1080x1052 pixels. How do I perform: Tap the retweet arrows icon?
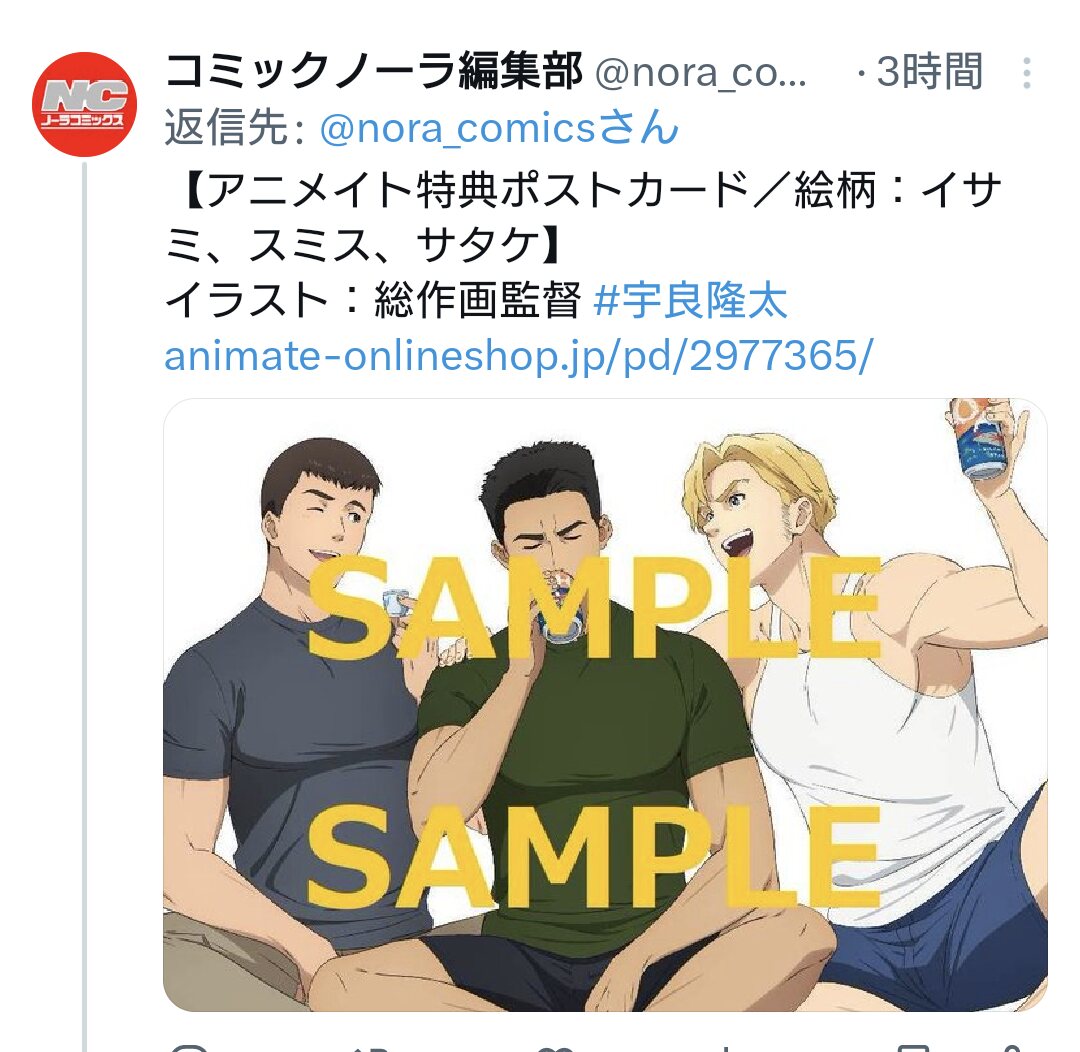click(371, 1048)
